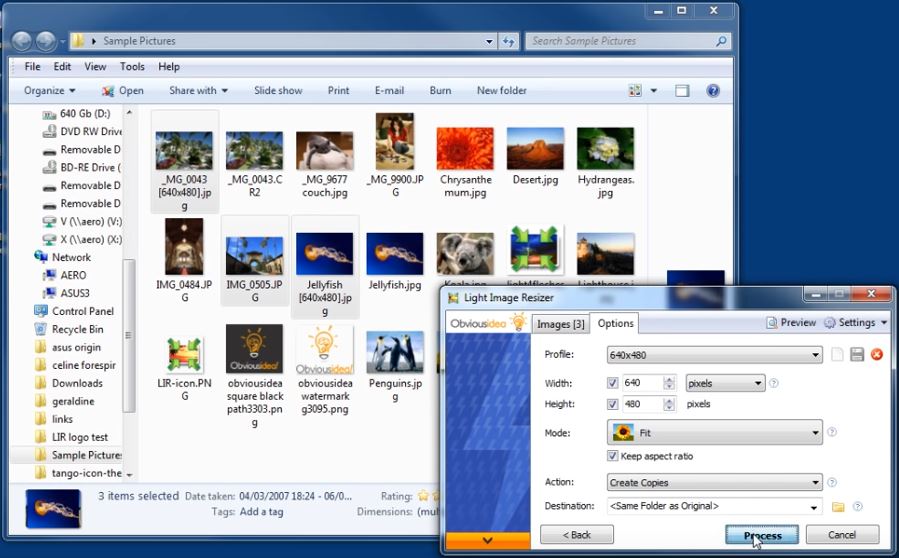899x558 pixels.
Task: Open the Edit menu
Action: point(62,67)
